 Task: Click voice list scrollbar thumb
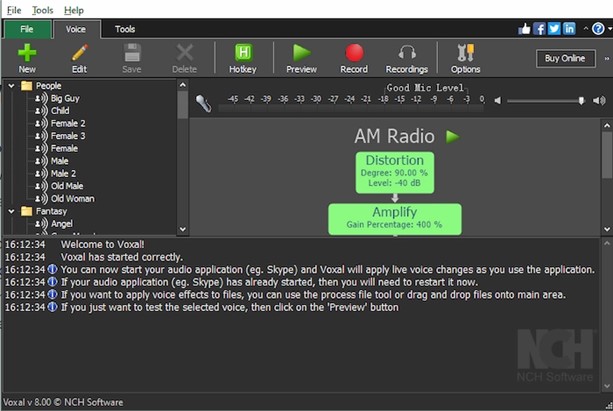click(183, 105)
